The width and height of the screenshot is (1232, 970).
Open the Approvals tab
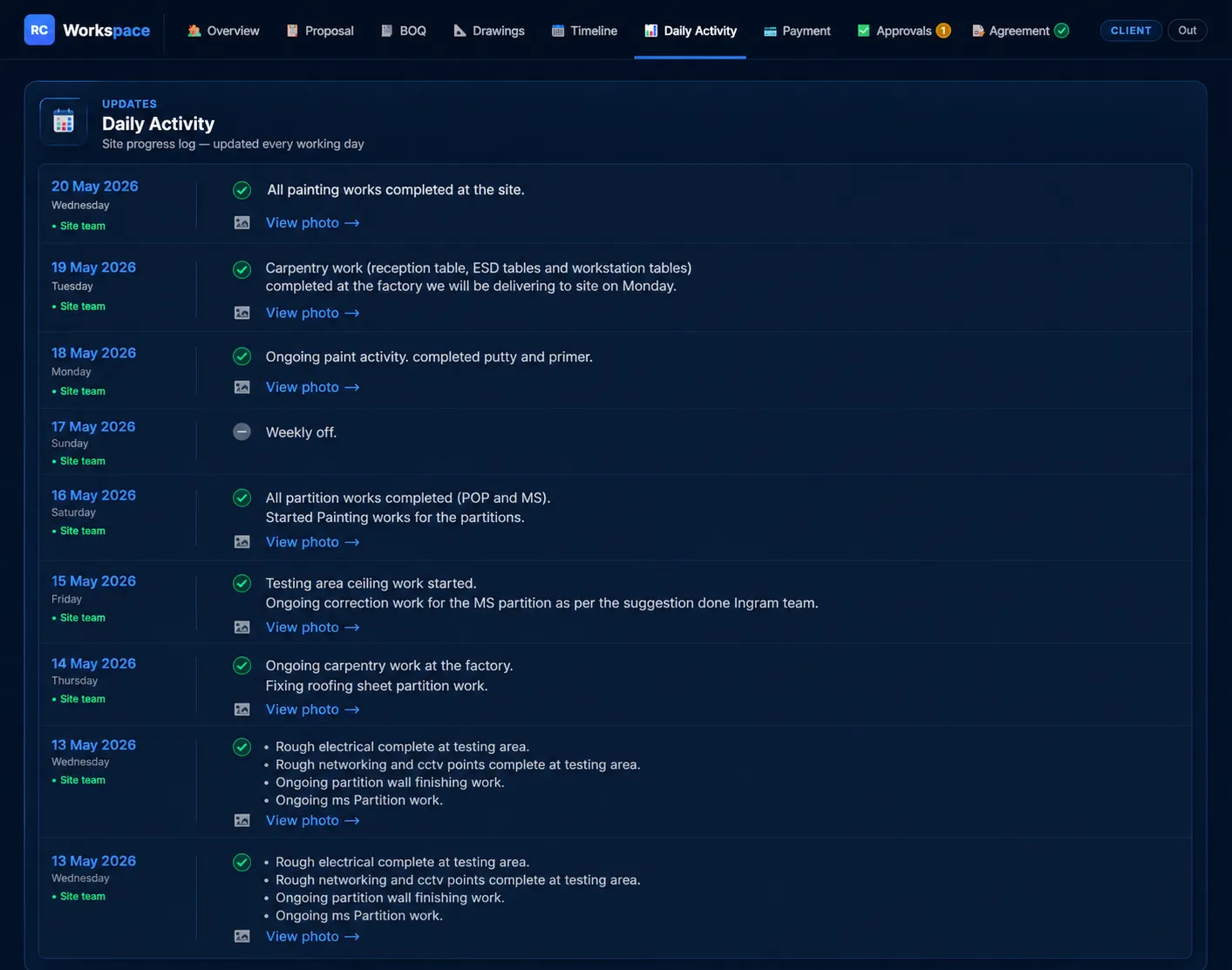tap(903, 31)
